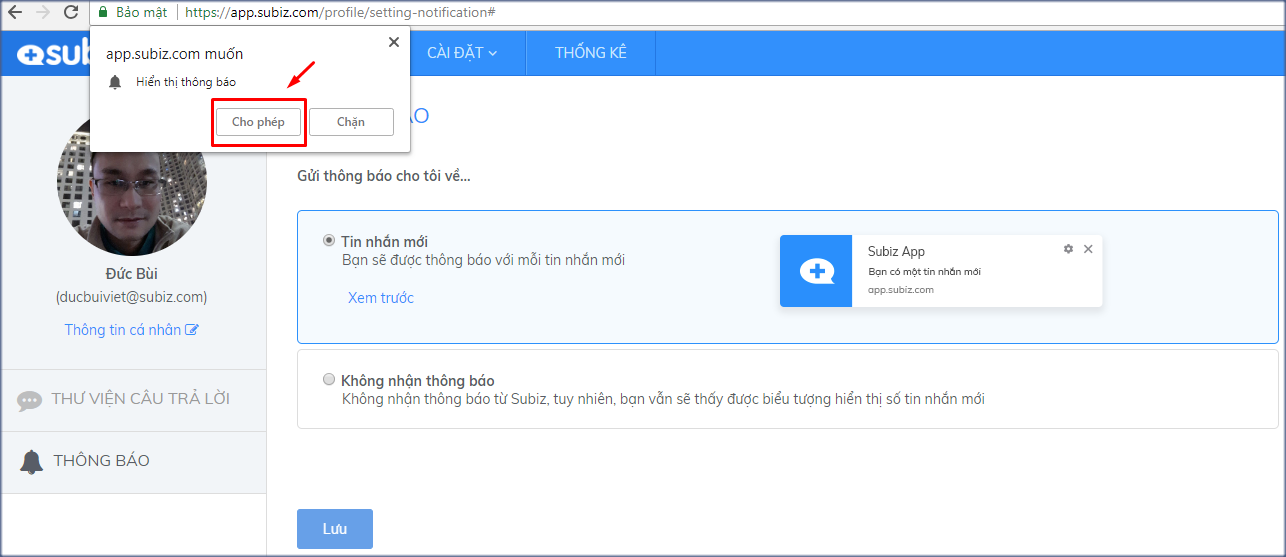The height and width of the screenshot is (557, 1286).
Task: Select the Tin nhắn mới radio option
Action: coord(329,240)
